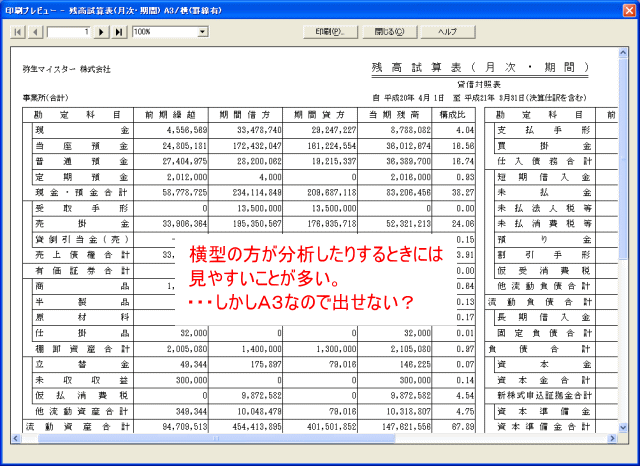
Task: Click the 固定負債合計 row label
Action: 544,333
